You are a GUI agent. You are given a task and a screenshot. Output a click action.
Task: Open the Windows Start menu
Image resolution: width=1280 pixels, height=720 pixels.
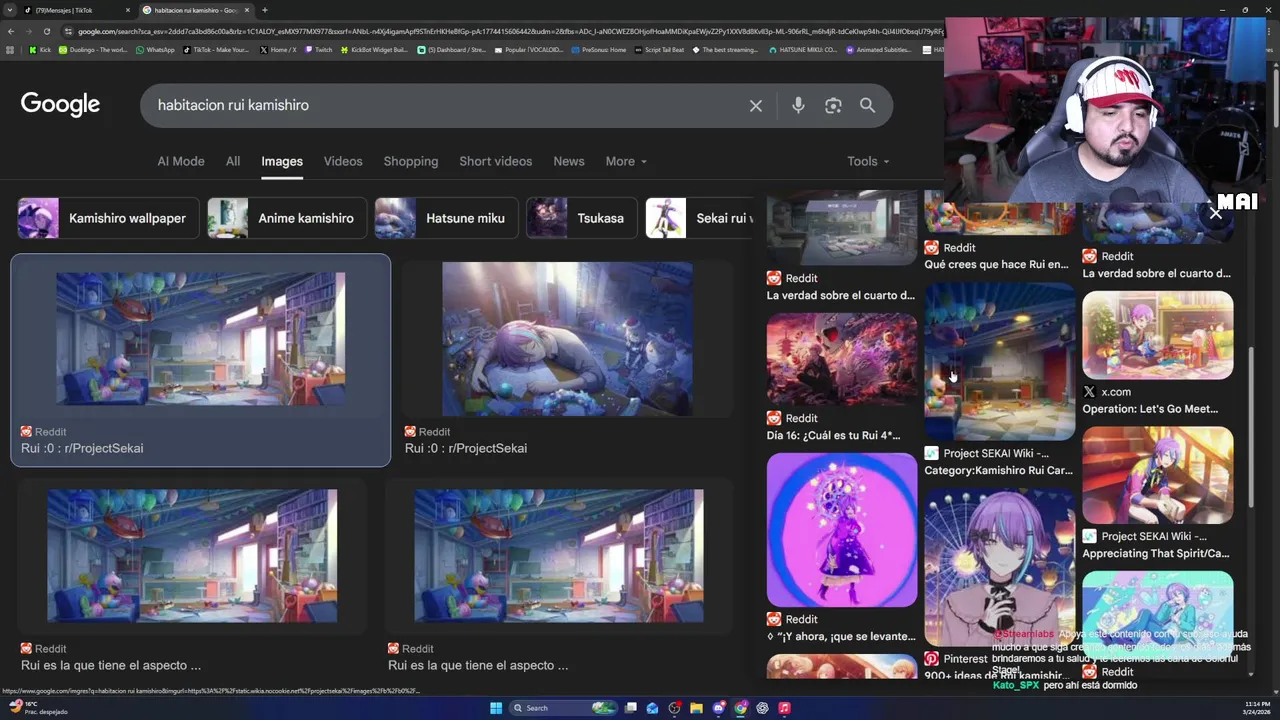click(496, 708)
